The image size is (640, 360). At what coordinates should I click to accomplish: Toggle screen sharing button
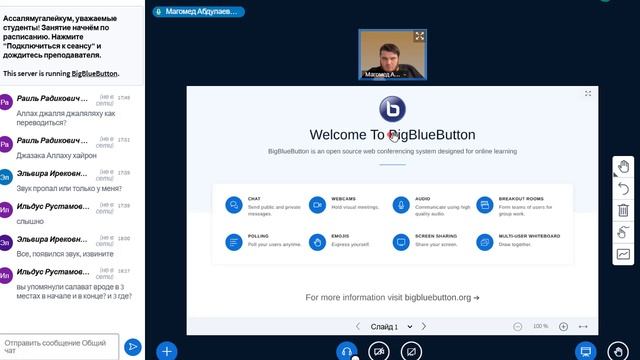click(x=411, y=351)
